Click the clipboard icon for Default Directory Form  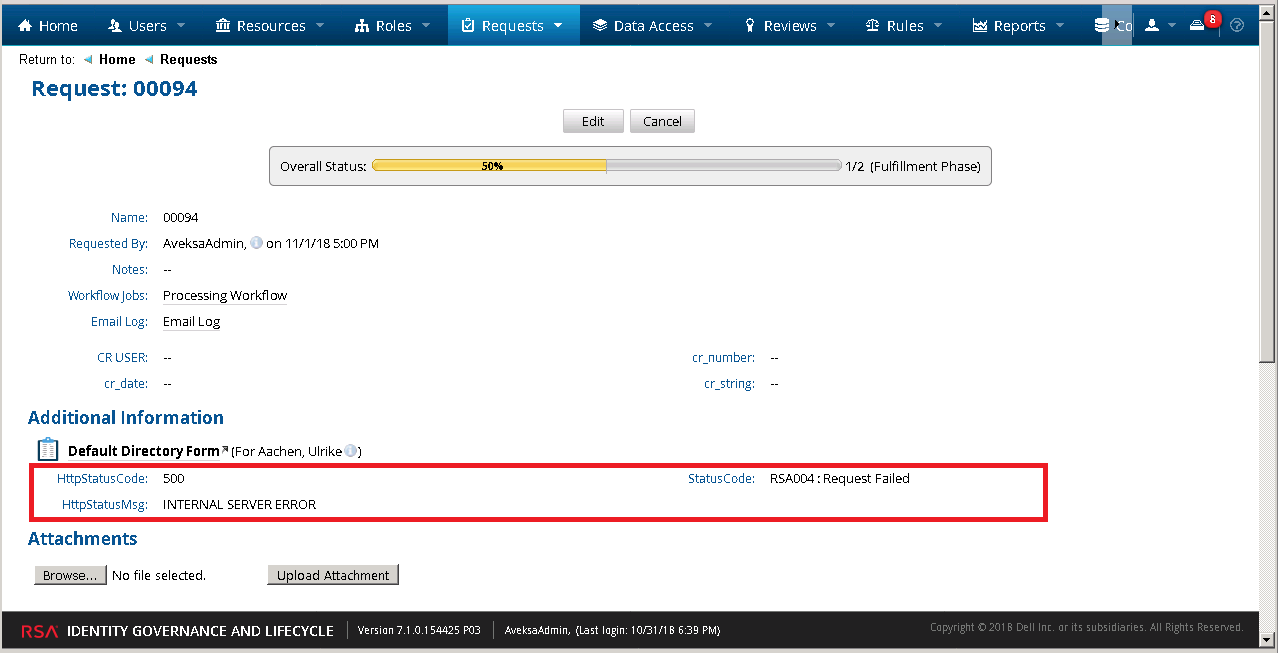(47, 450)
